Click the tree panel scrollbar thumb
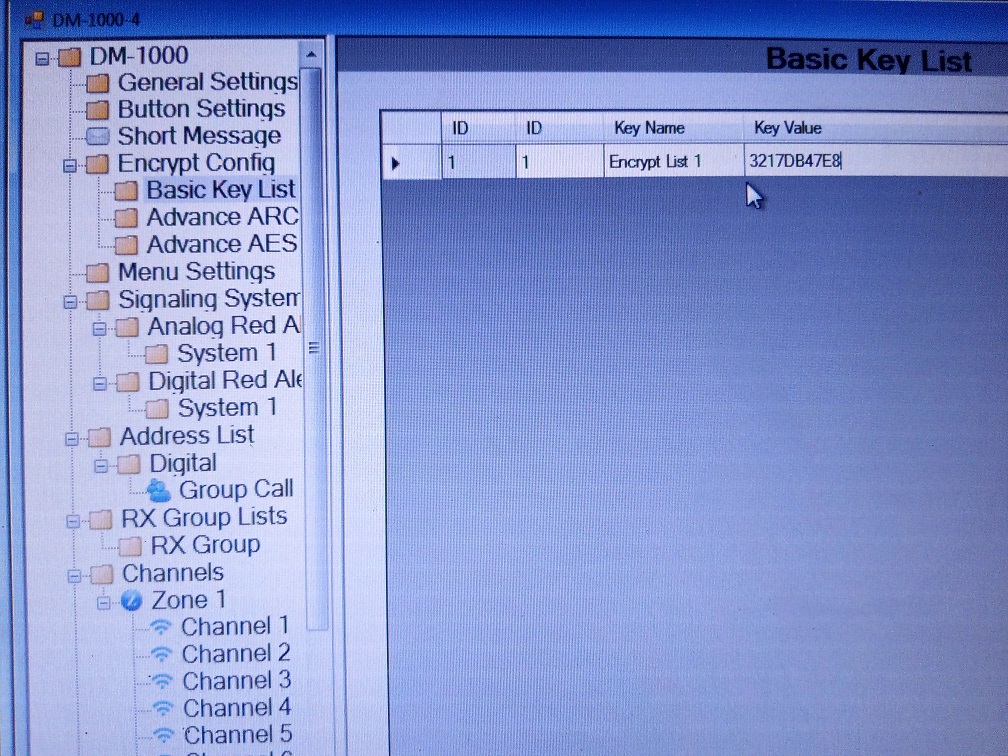Viewport: 1008px width, 756px height. (314, 348)
